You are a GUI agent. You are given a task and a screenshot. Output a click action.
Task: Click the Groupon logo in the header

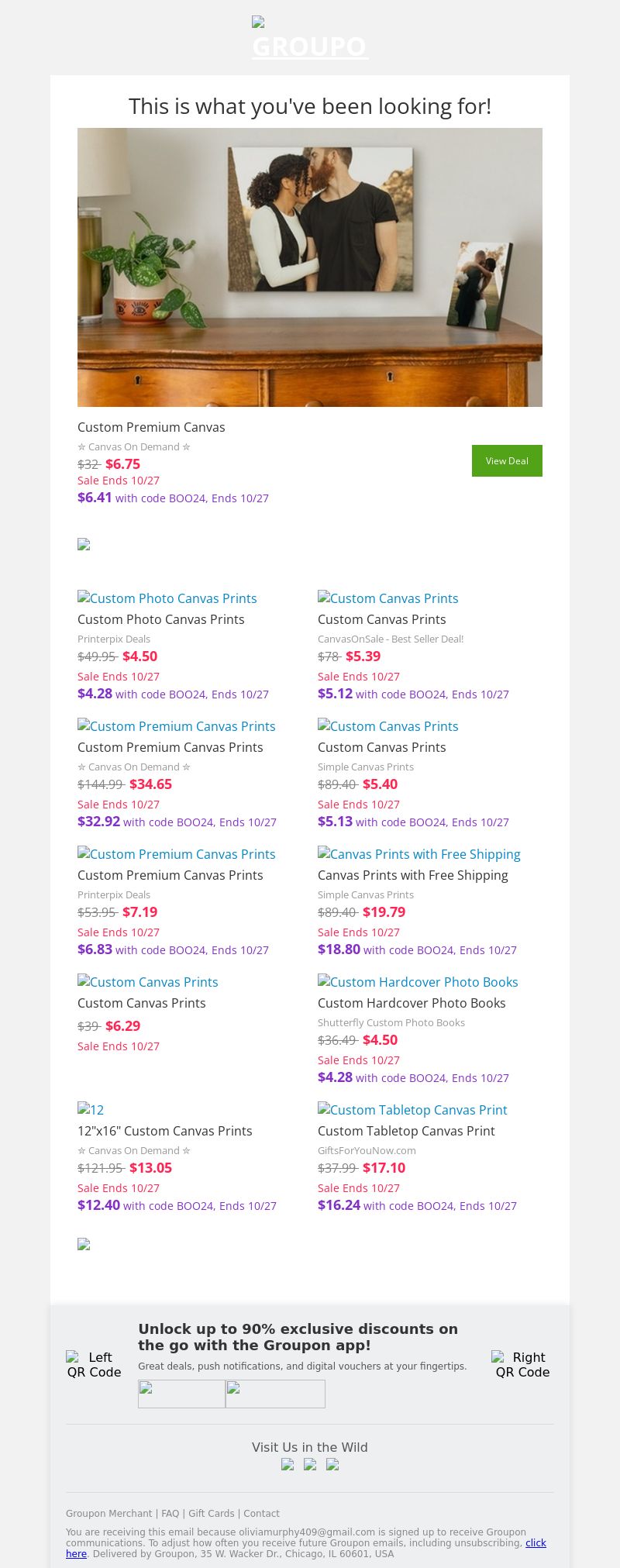coord(309,39)
